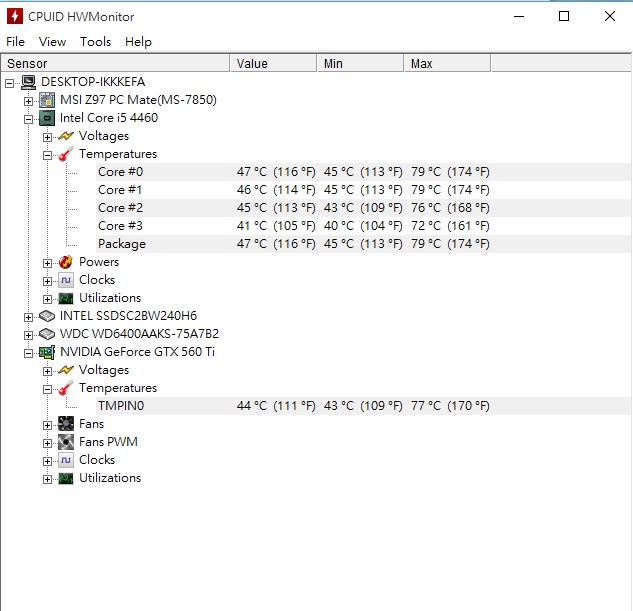This screenshot has height=611, width=633.
Task: Click the Value column header
Action: tap(273, 63)
